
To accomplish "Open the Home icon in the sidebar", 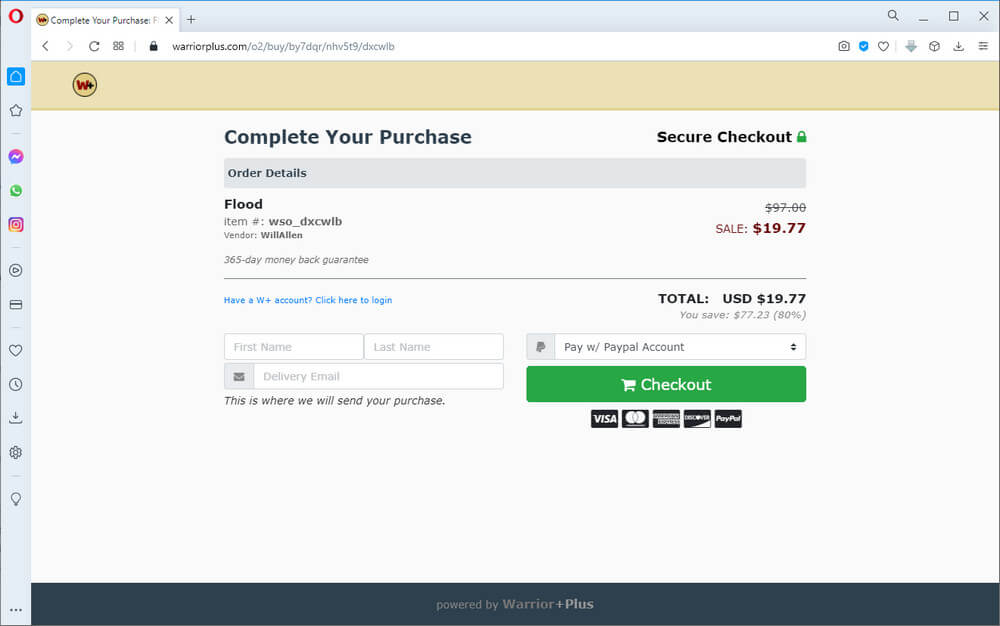I will pyautogui.click(x=16, y=76).
